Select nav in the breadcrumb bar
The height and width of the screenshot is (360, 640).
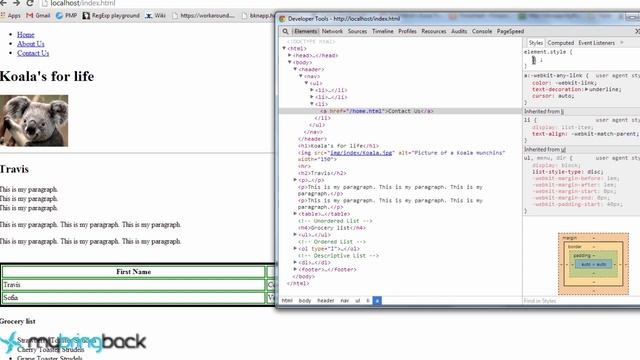(345, 301)
